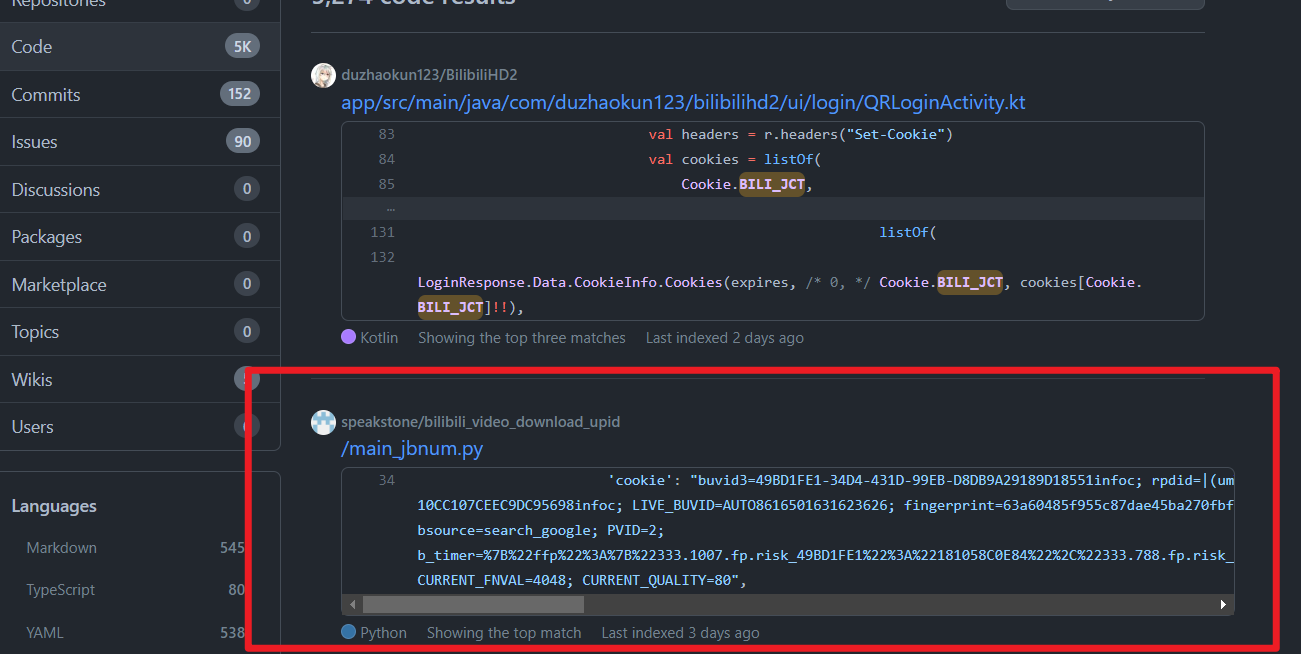Image resolution: width=1301 pixels, height=654 pixels.
Task: Click the horizontal scrollbar thumb in main_jbnum.py
Action: tap(473, 605)
